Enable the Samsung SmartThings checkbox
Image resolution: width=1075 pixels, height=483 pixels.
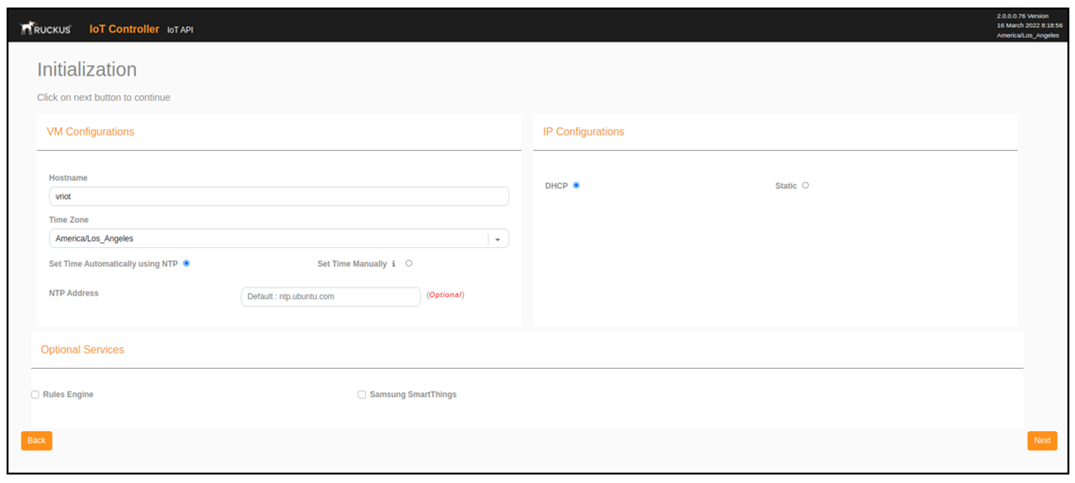tap(362, 395)
